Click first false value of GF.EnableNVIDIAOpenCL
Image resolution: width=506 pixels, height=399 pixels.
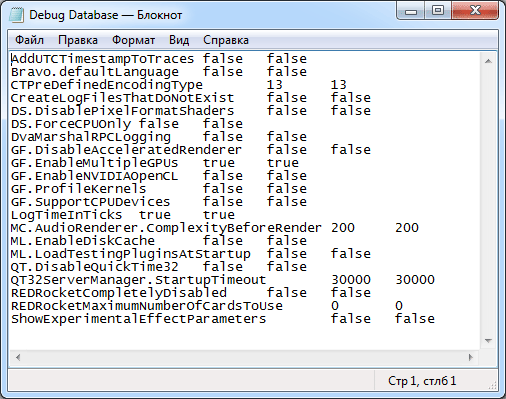(223, 176)
